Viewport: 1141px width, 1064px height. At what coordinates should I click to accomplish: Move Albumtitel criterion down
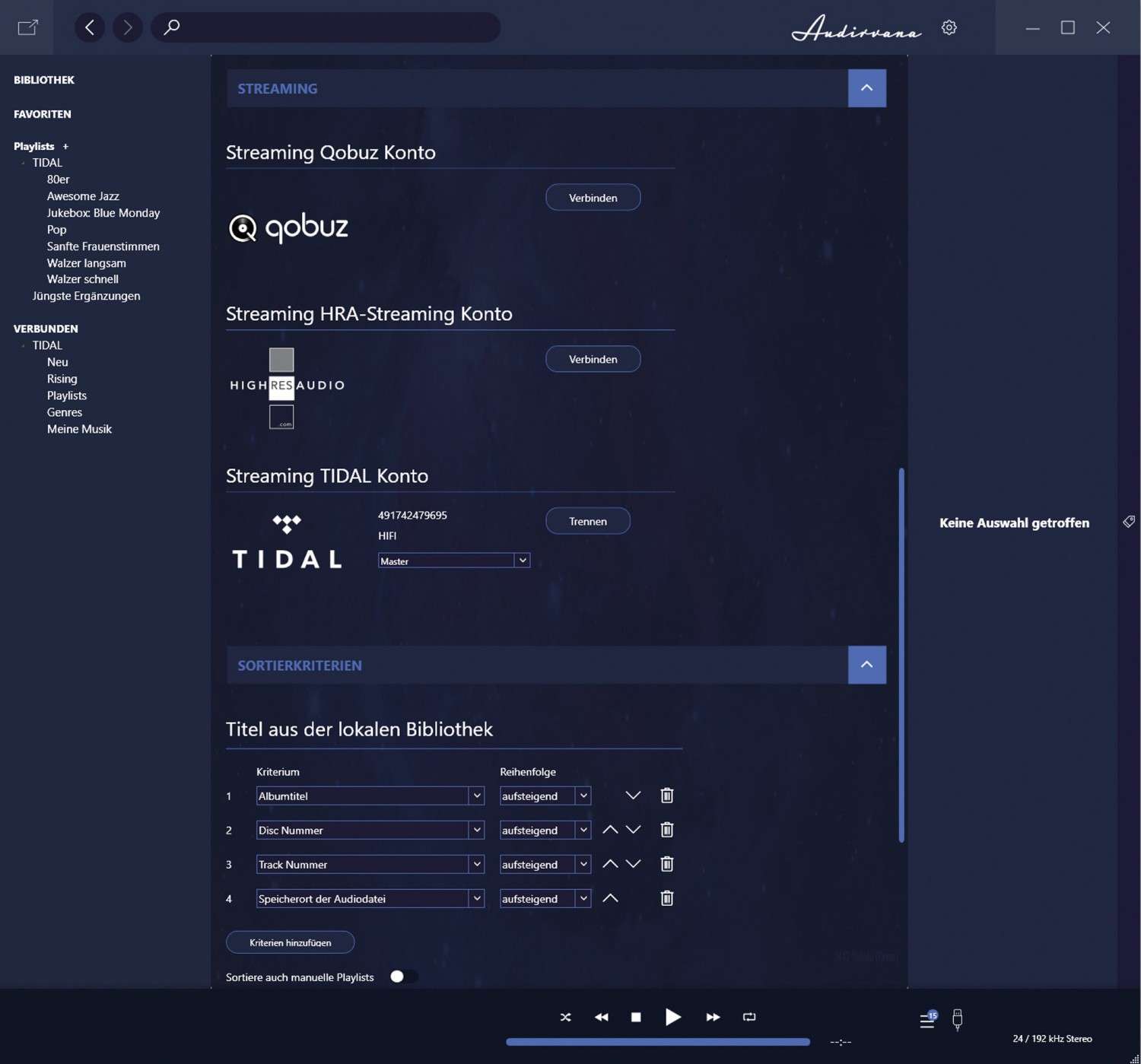(x=633, y=796)
